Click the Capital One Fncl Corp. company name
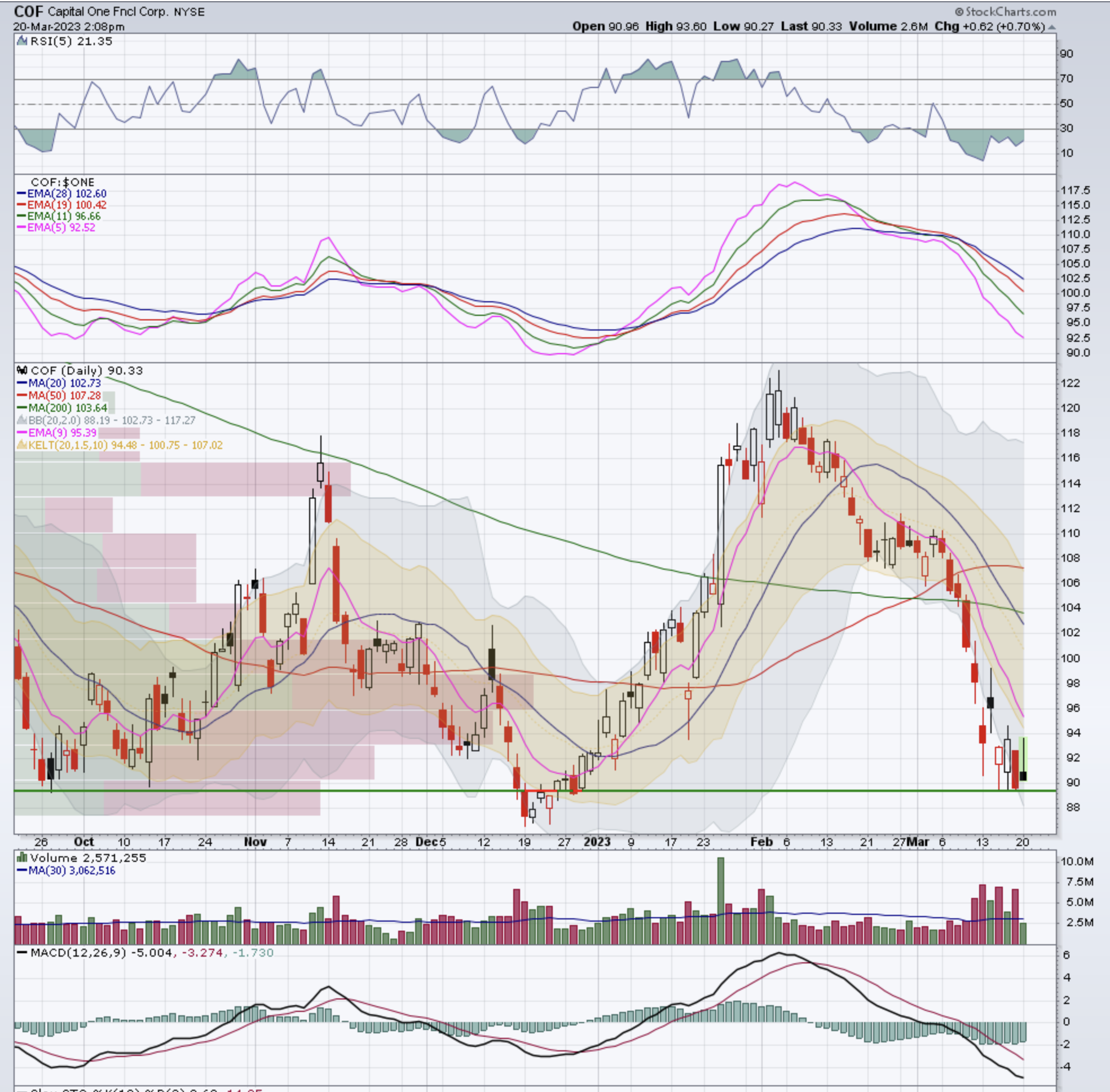Viewport: 1110px width, 1092px height. tap(109, 11)
